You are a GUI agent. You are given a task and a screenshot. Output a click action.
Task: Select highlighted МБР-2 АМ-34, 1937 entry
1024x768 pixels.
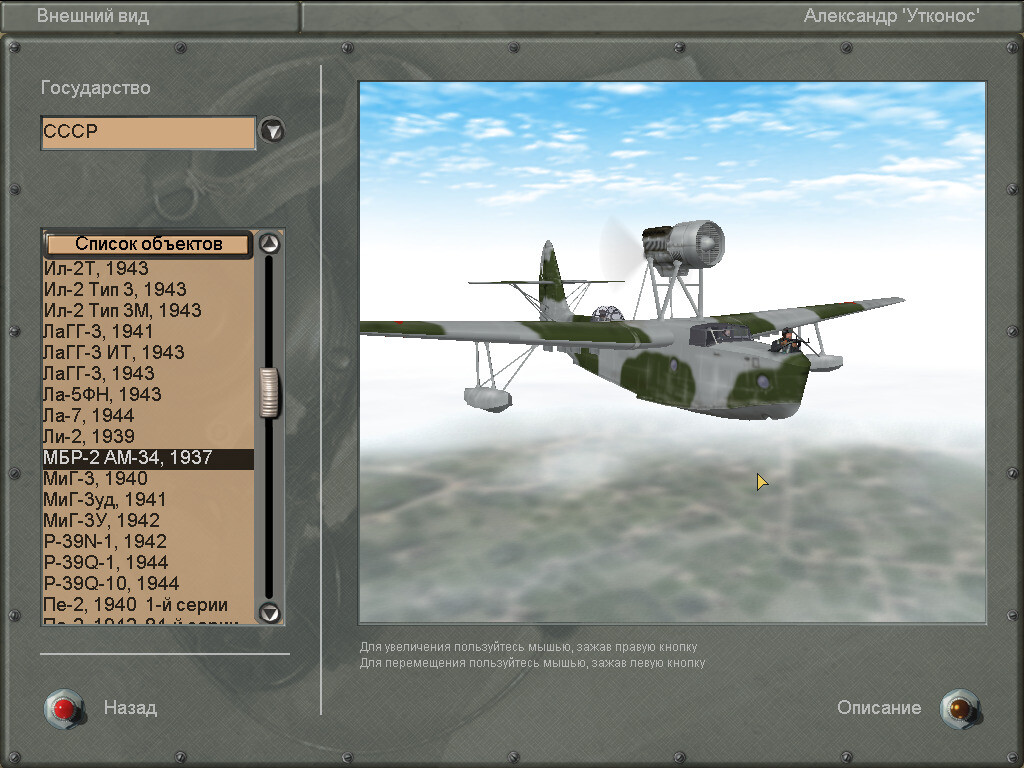148,458
